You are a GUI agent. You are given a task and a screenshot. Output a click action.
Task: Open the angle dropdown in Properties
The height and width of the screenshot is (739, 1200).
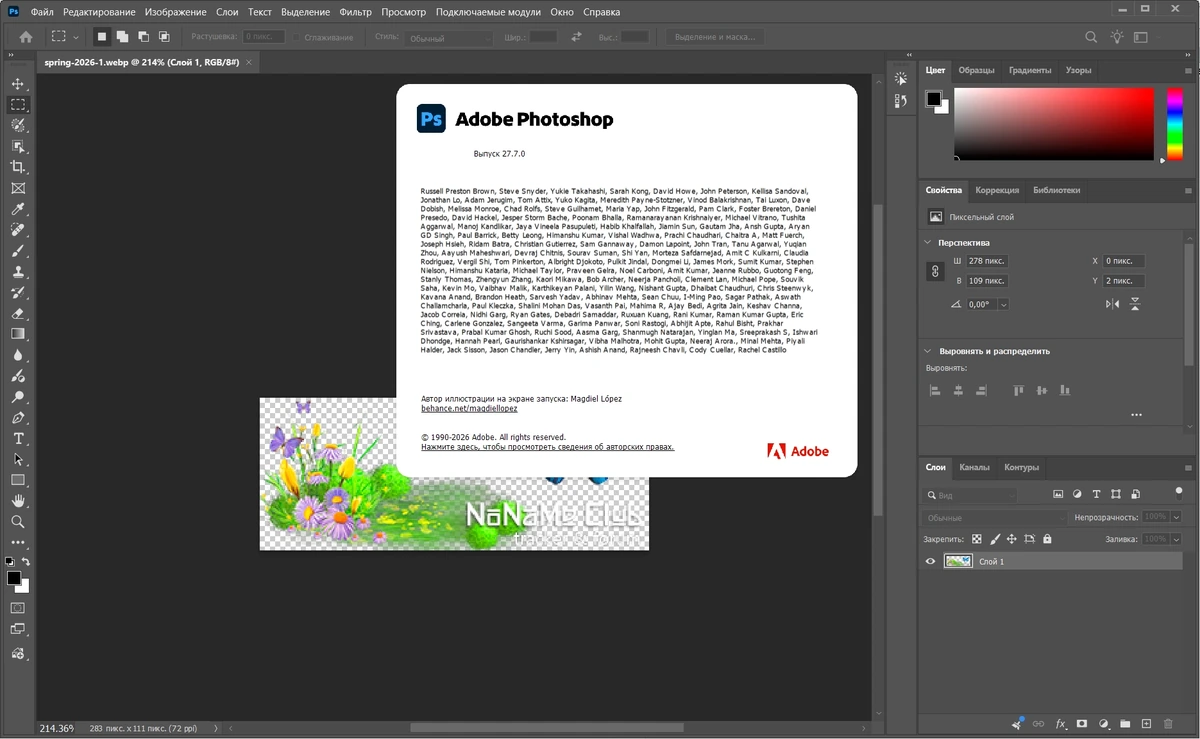pos(1003,304)
